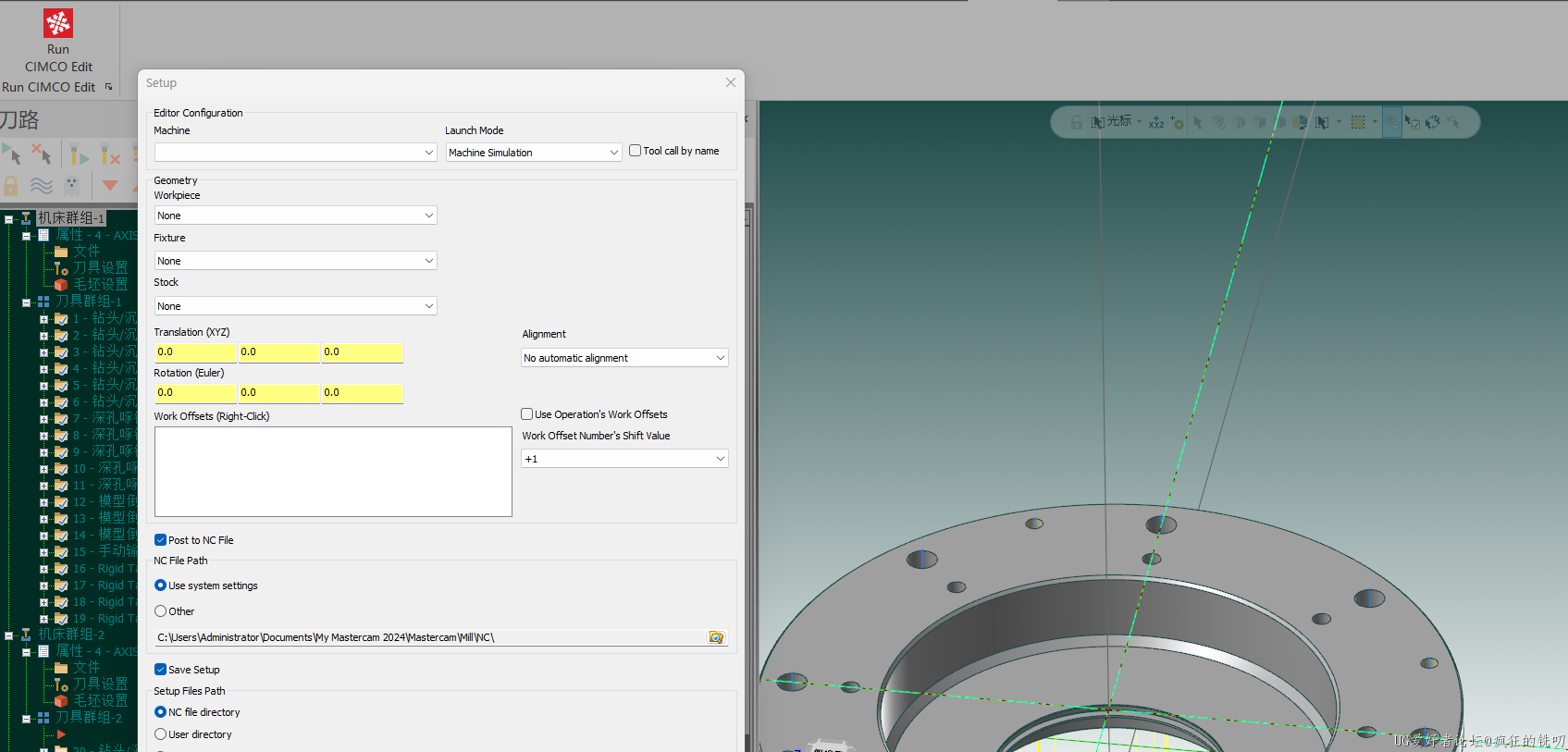Click padlock icon in viewport selection bar

(x=1076, y=122)
